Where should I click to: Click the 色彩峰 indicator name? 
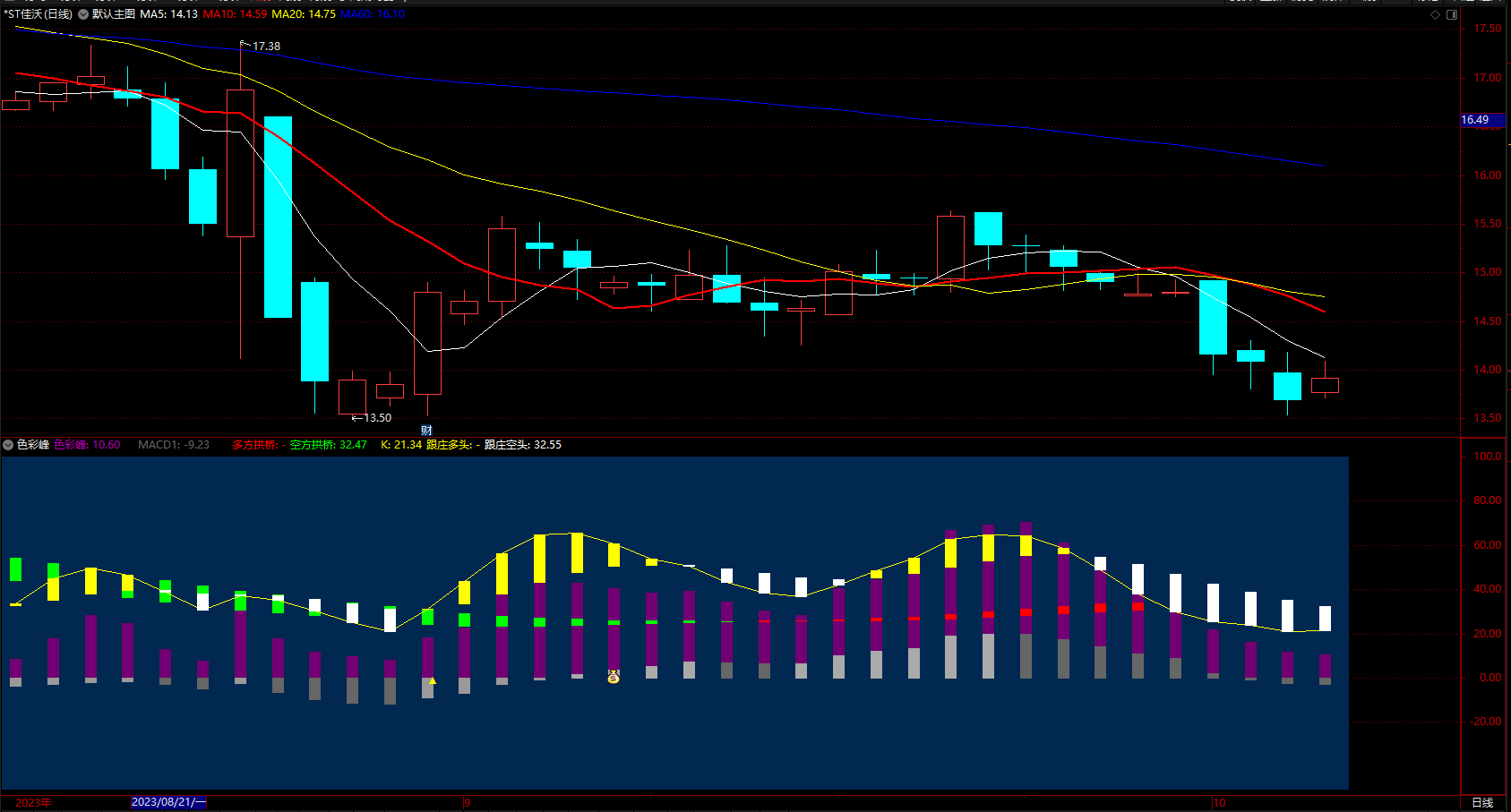pyautogui.click(x=33, y=445)
